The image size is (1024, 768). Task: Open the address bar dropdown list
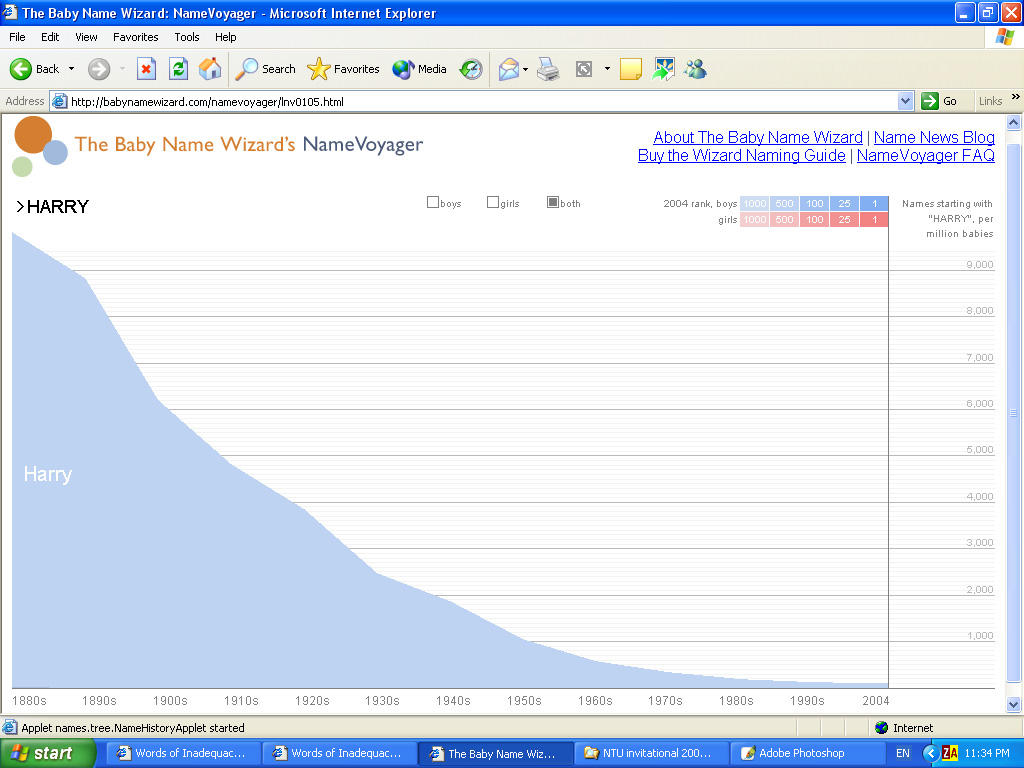click(905, 101)
